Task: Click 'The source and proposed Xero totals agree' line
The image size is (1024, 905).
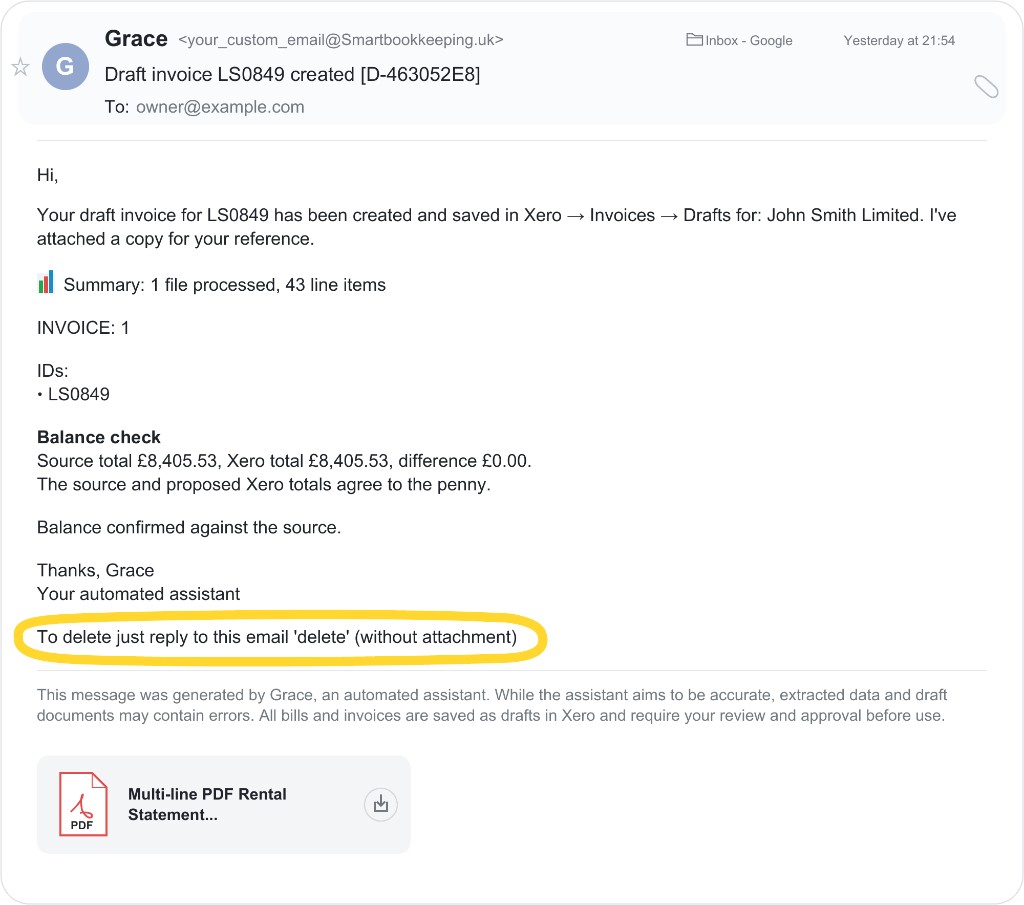Action: [264, 484]
